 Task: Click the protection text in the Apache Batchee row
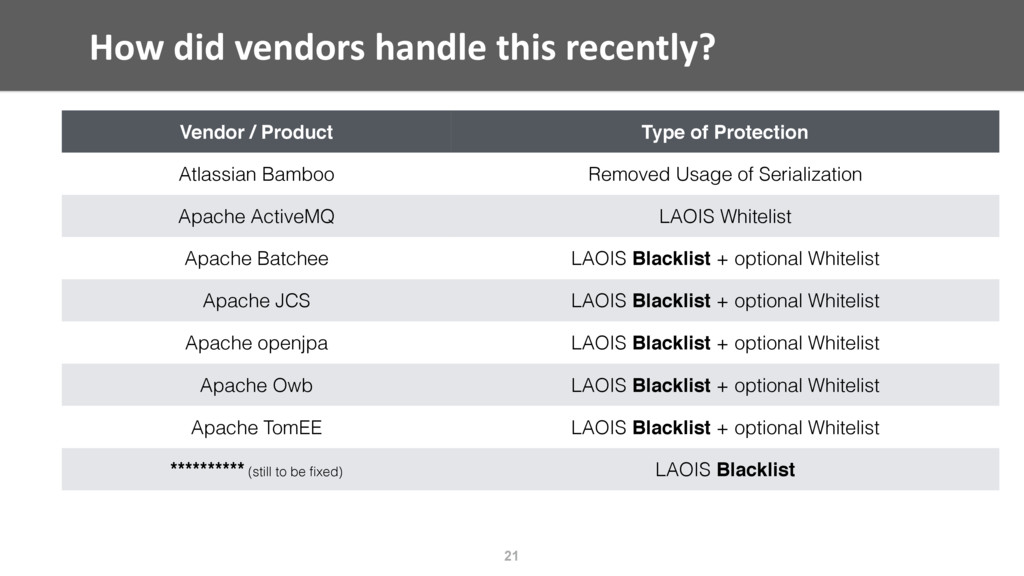tap(725, 259)
